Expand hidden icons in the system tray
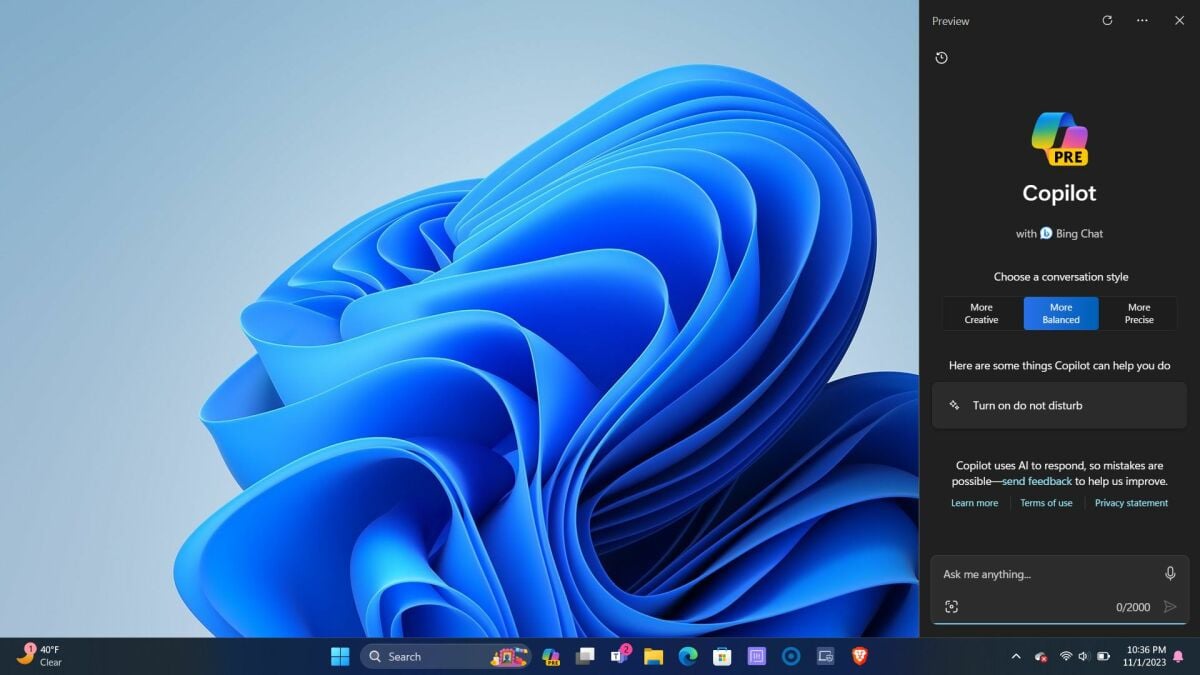The width and height of the screenshot is (1200, 675). click(x=1016, y=656)
